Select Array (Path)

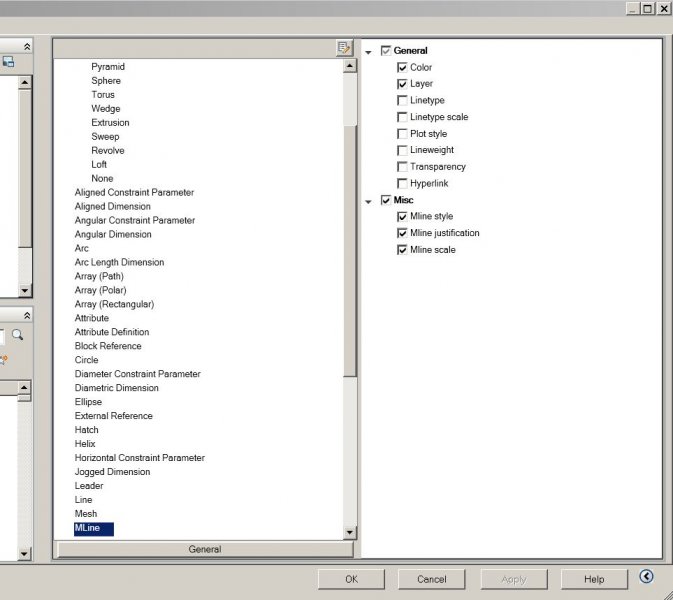tap(99, 276)
